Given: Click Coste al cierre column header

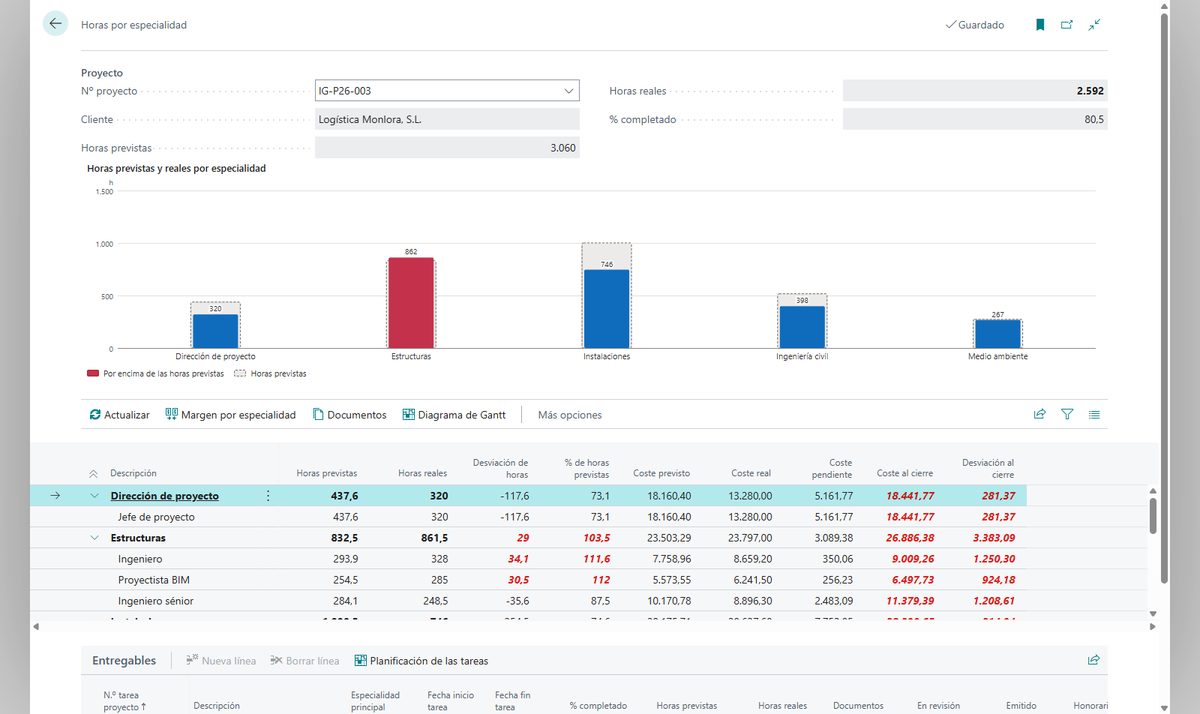Looking at the screenshot, I should tap(905, 474).
